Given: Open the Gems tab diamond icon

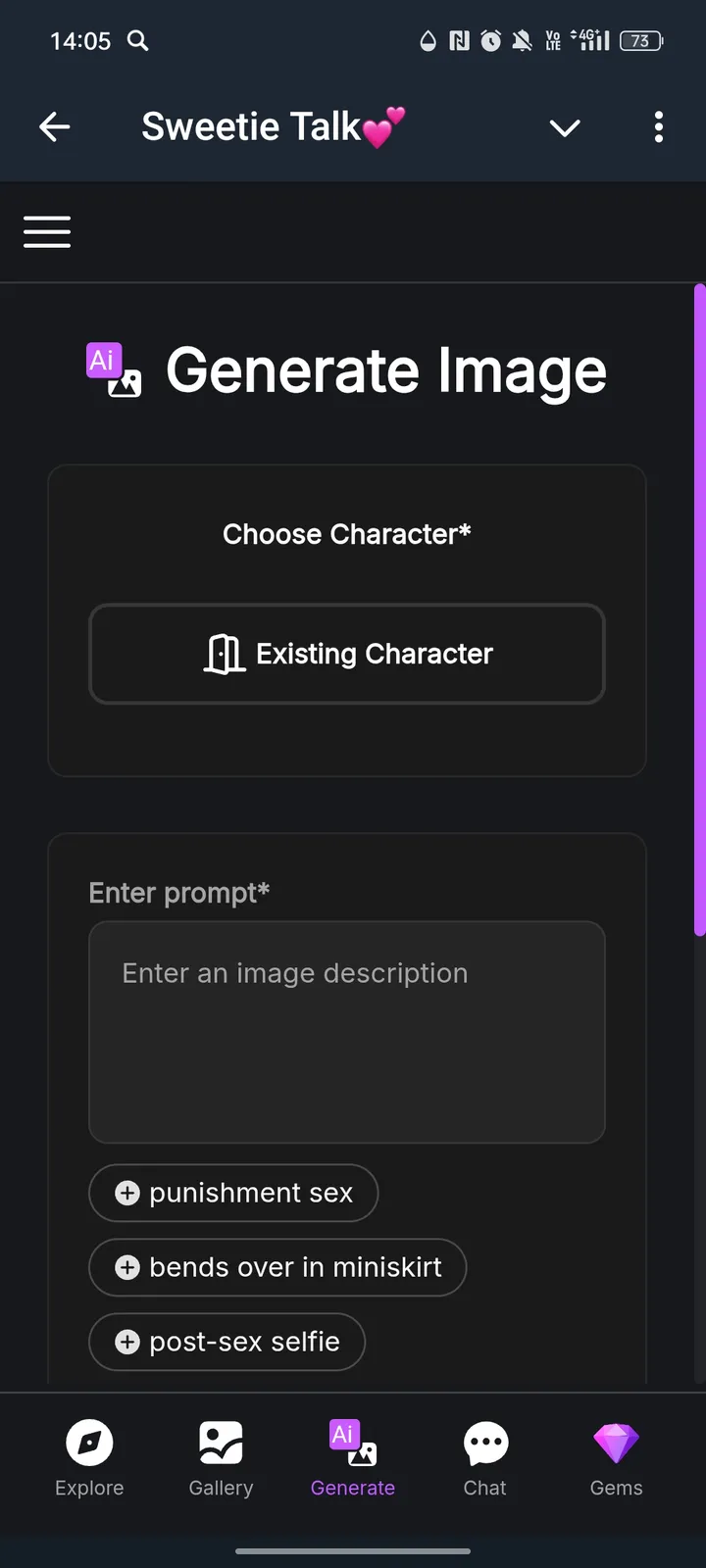Looking at the screenshot, I should (x=616, y=1443).
